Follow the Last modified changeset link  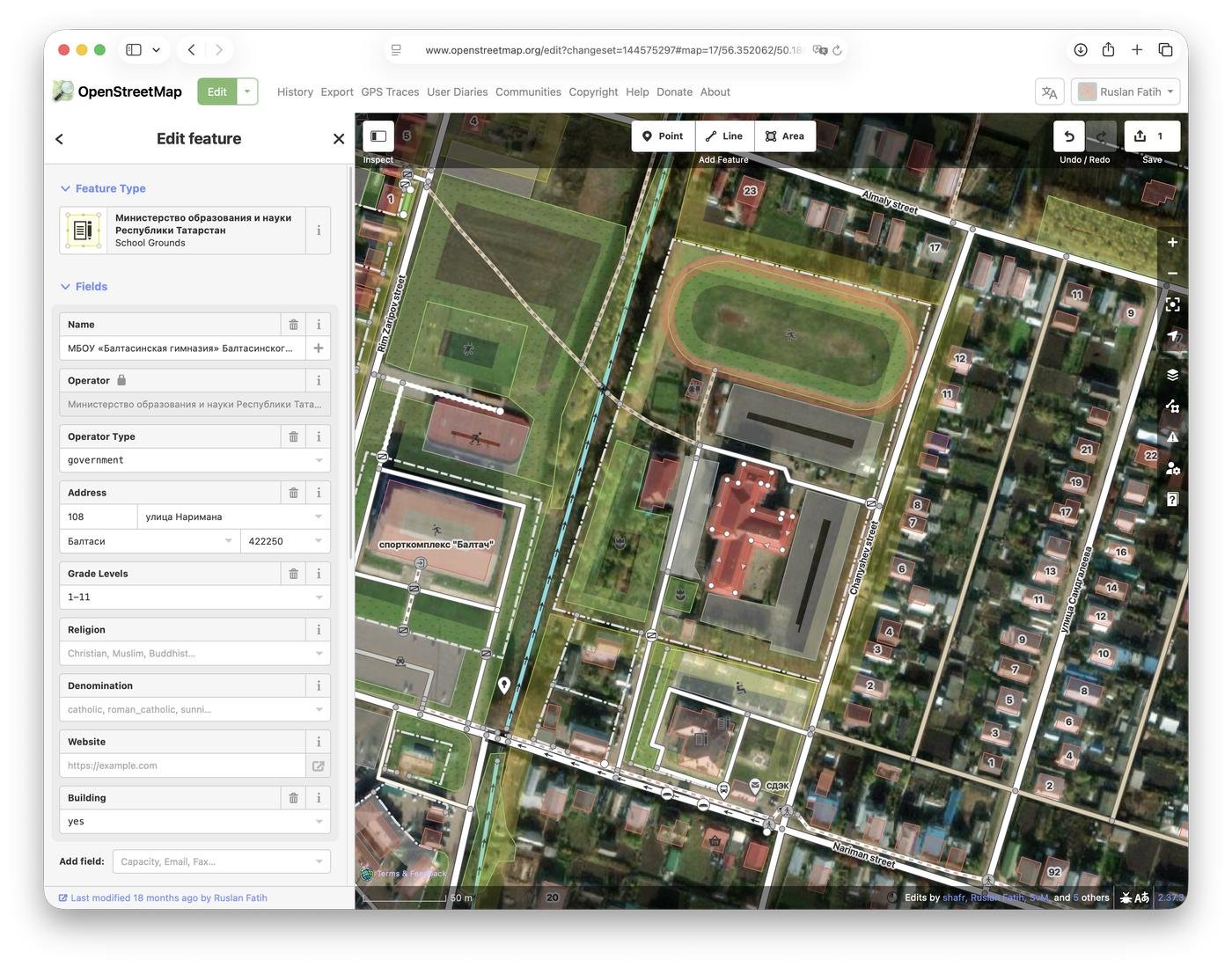tap(163, 897)
